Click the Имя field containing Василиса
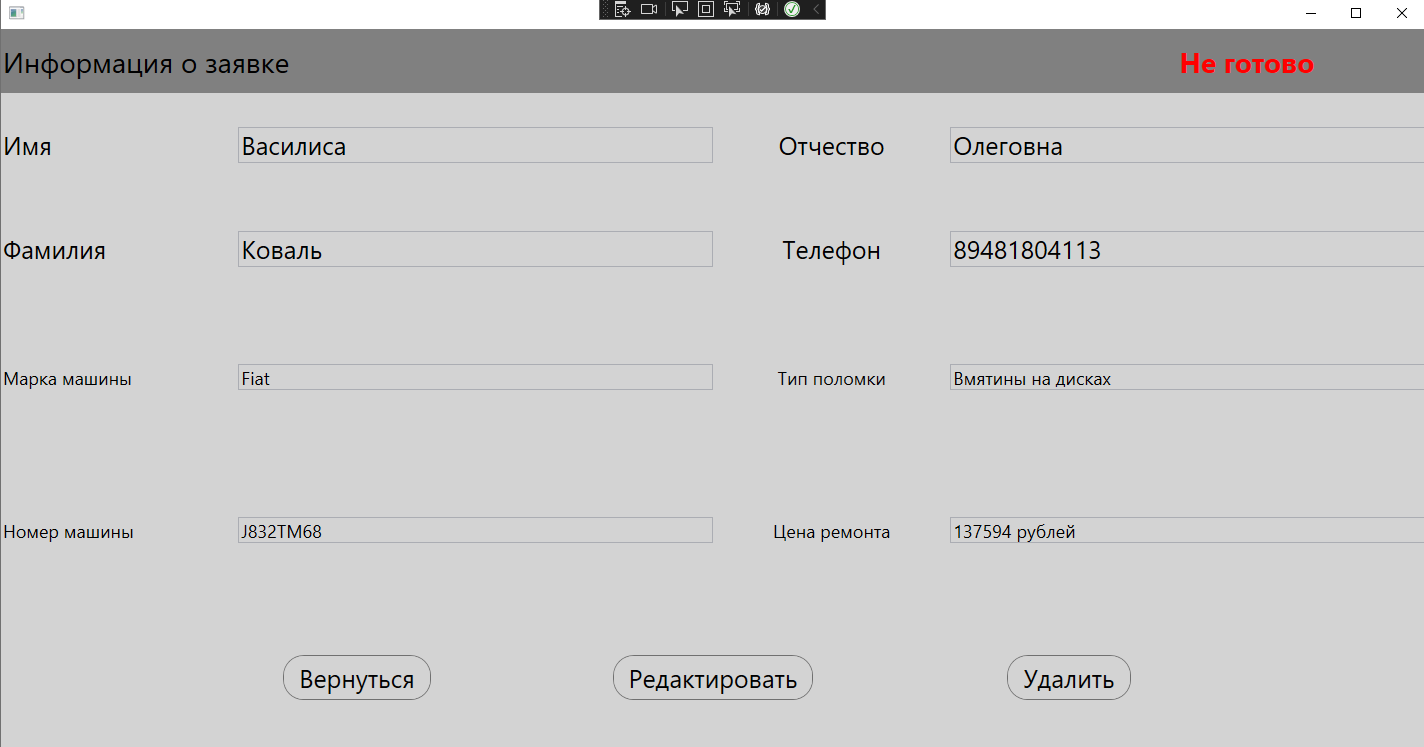Viewport: 1424px width, 747px height. click(x=474, y=144)
